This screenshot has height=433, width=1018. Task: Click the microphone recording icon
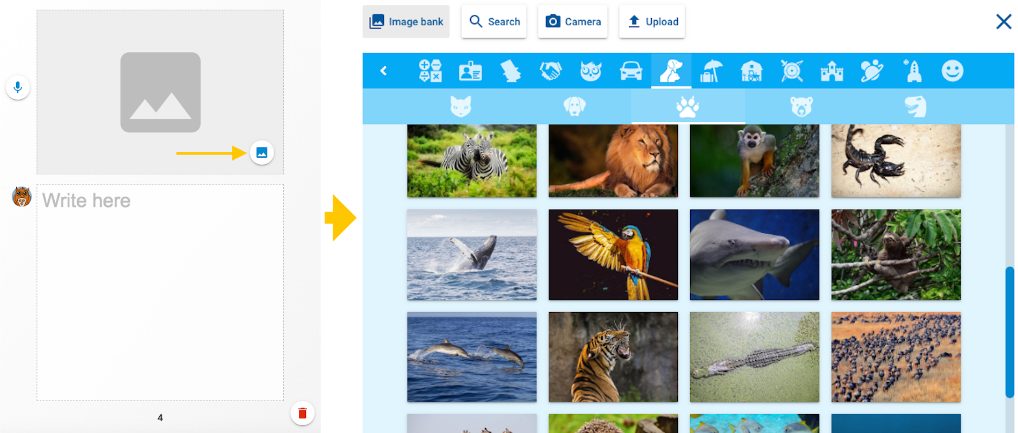(x=18, y=87)
